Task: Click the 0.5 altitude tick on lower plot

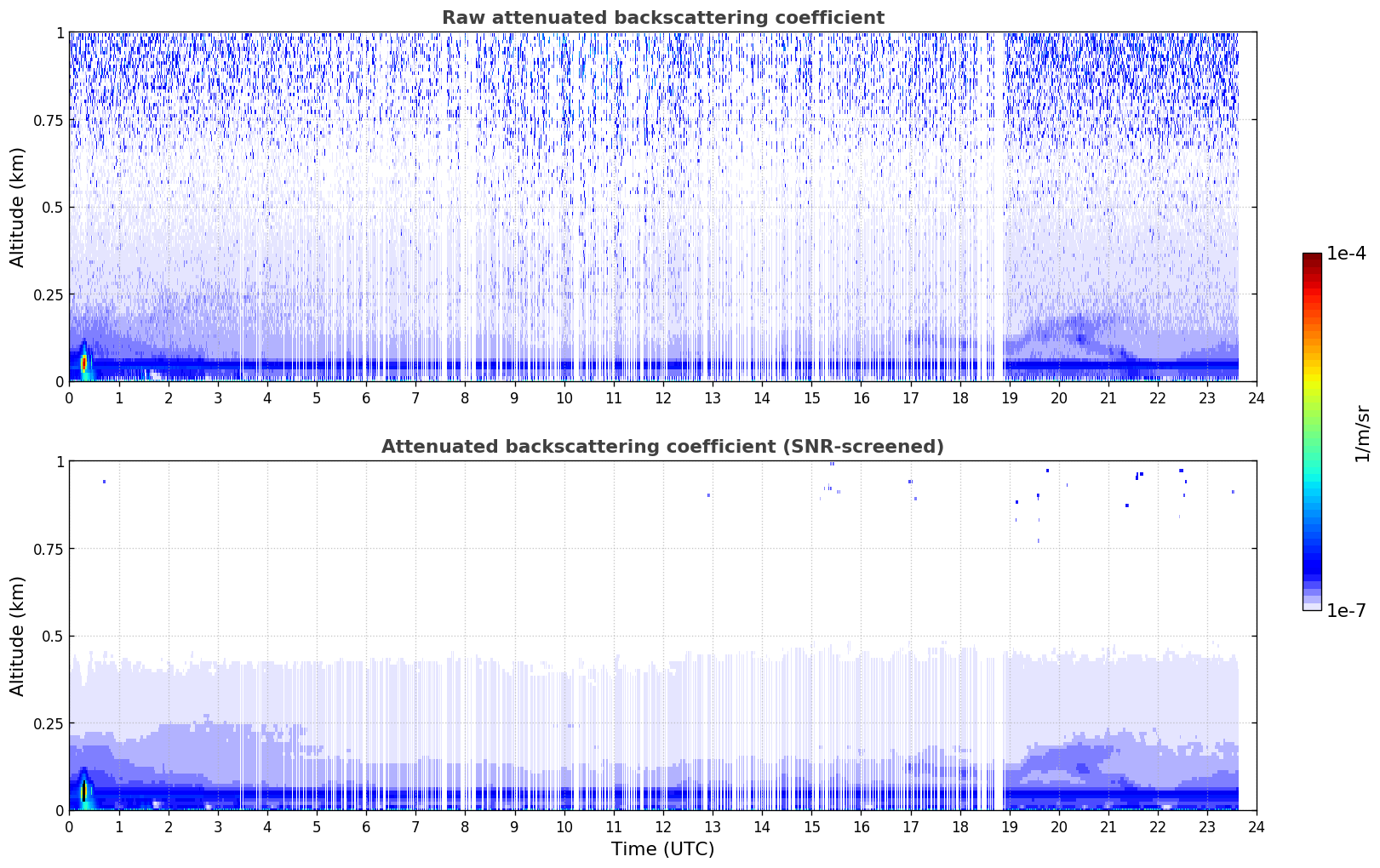Action: coord(53,636)
